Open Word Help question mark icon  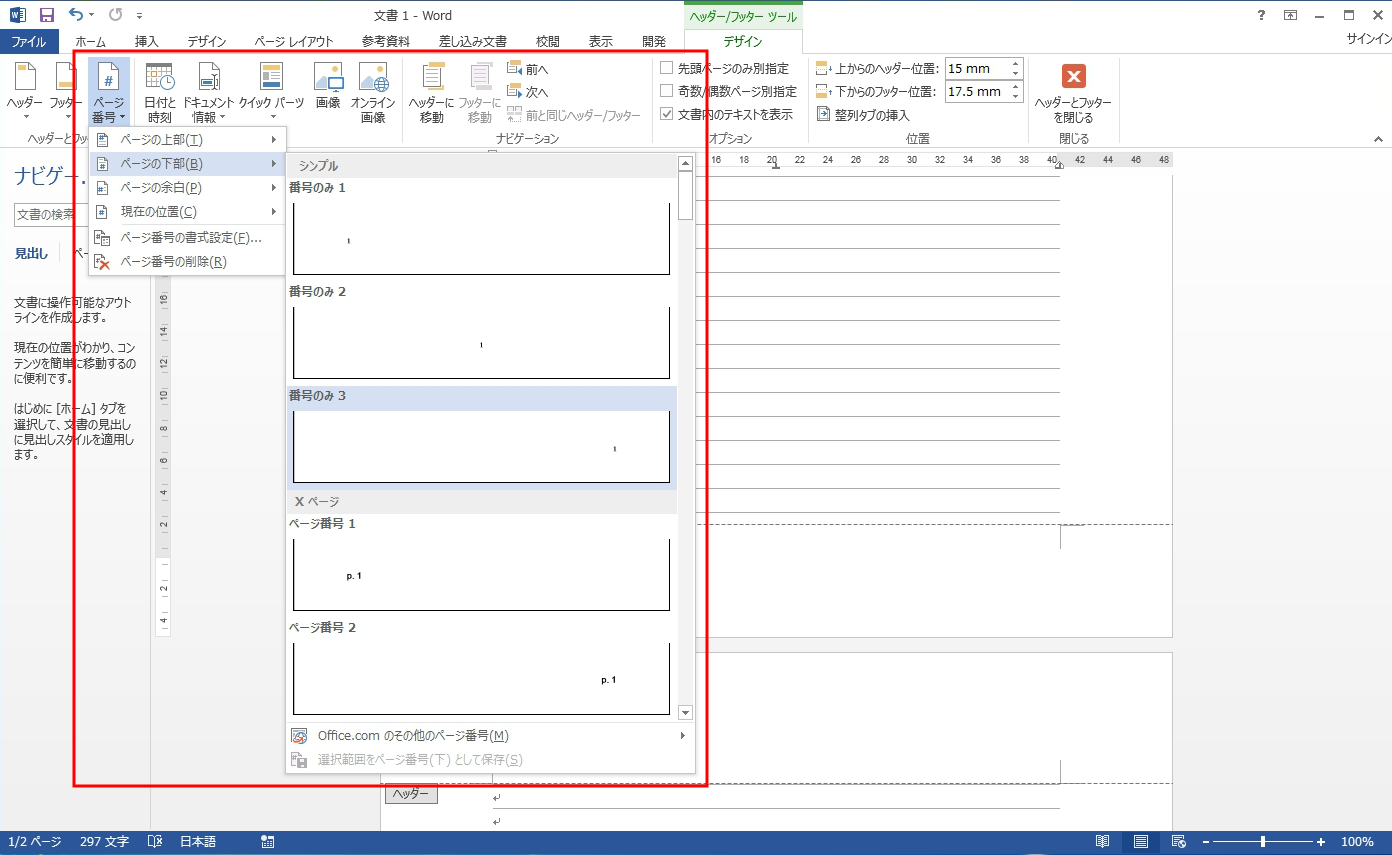(x=1262, y=15)
